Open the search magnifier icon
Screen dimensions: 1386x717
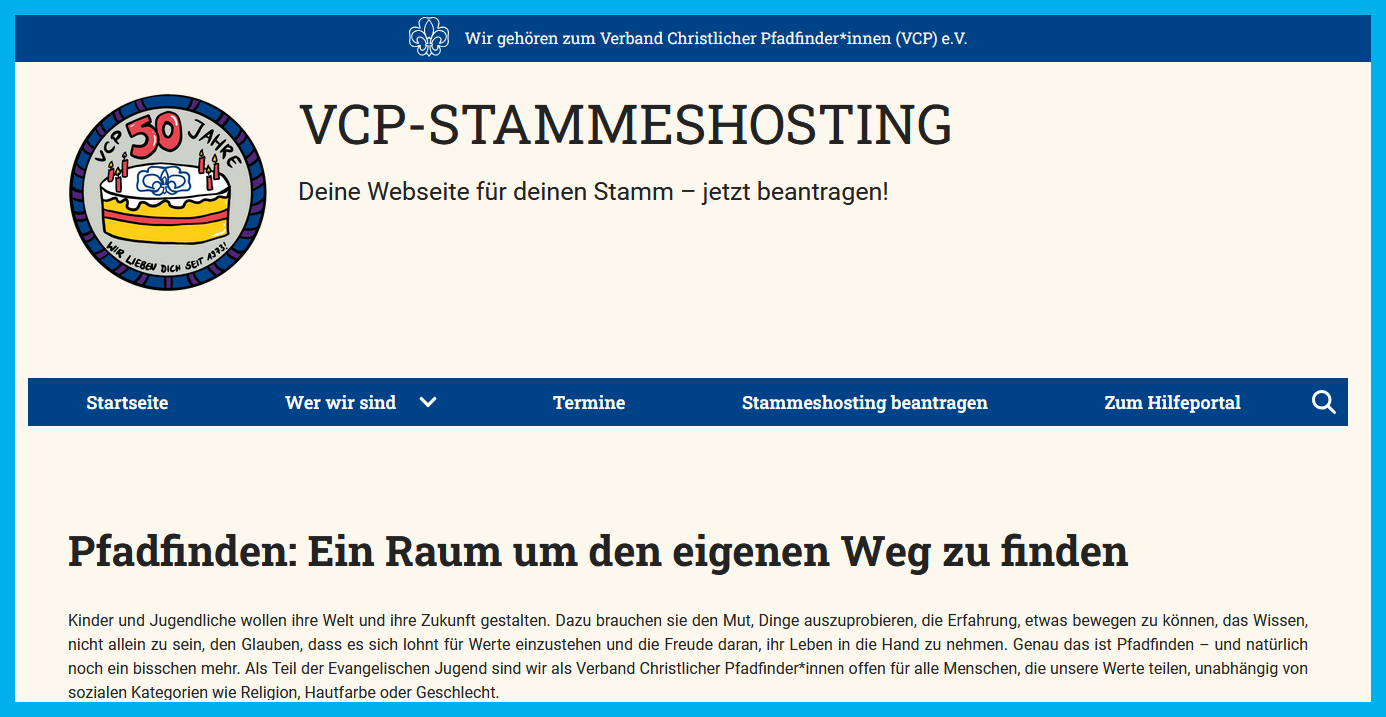tap(1323, 402)
